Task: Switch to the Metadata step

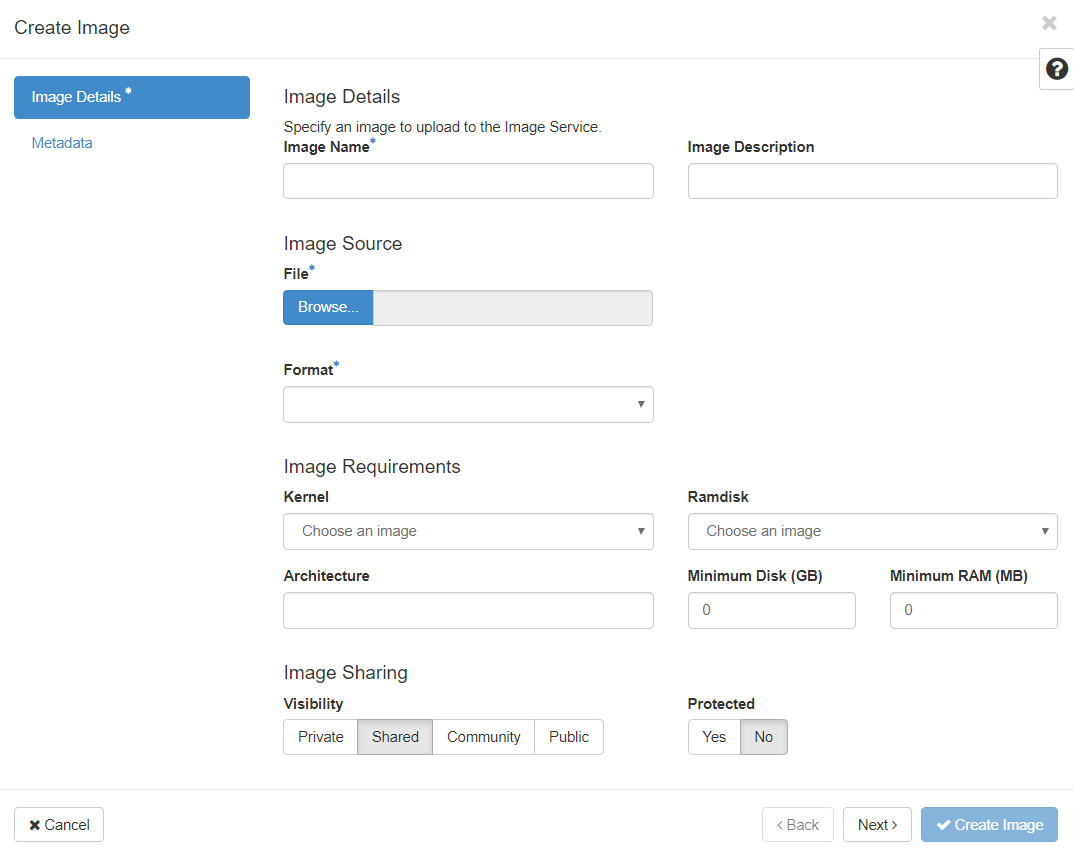Action: (x=62, y=142)
